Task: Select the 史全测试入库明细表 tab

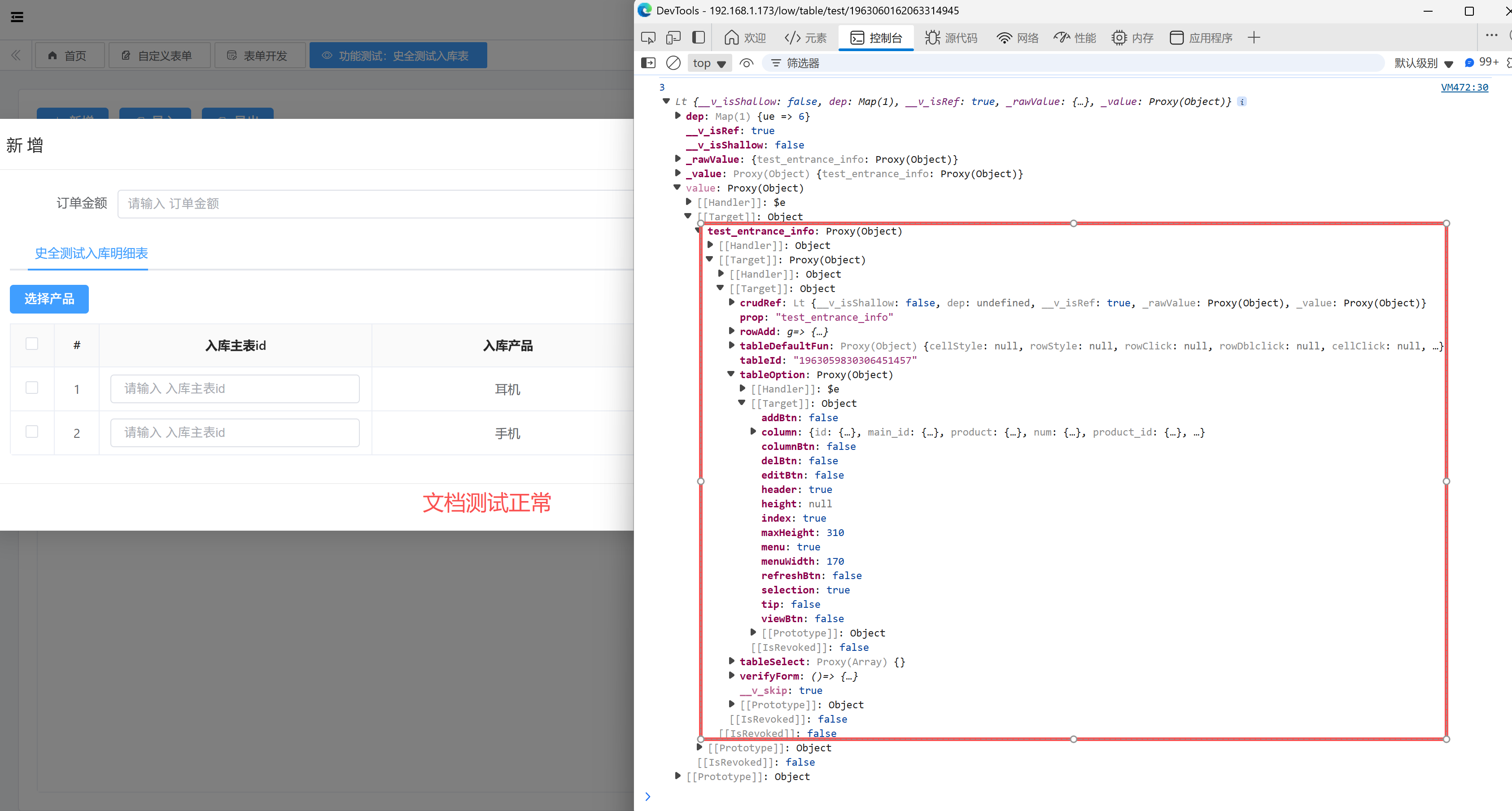Action: (x=91, y=253)
